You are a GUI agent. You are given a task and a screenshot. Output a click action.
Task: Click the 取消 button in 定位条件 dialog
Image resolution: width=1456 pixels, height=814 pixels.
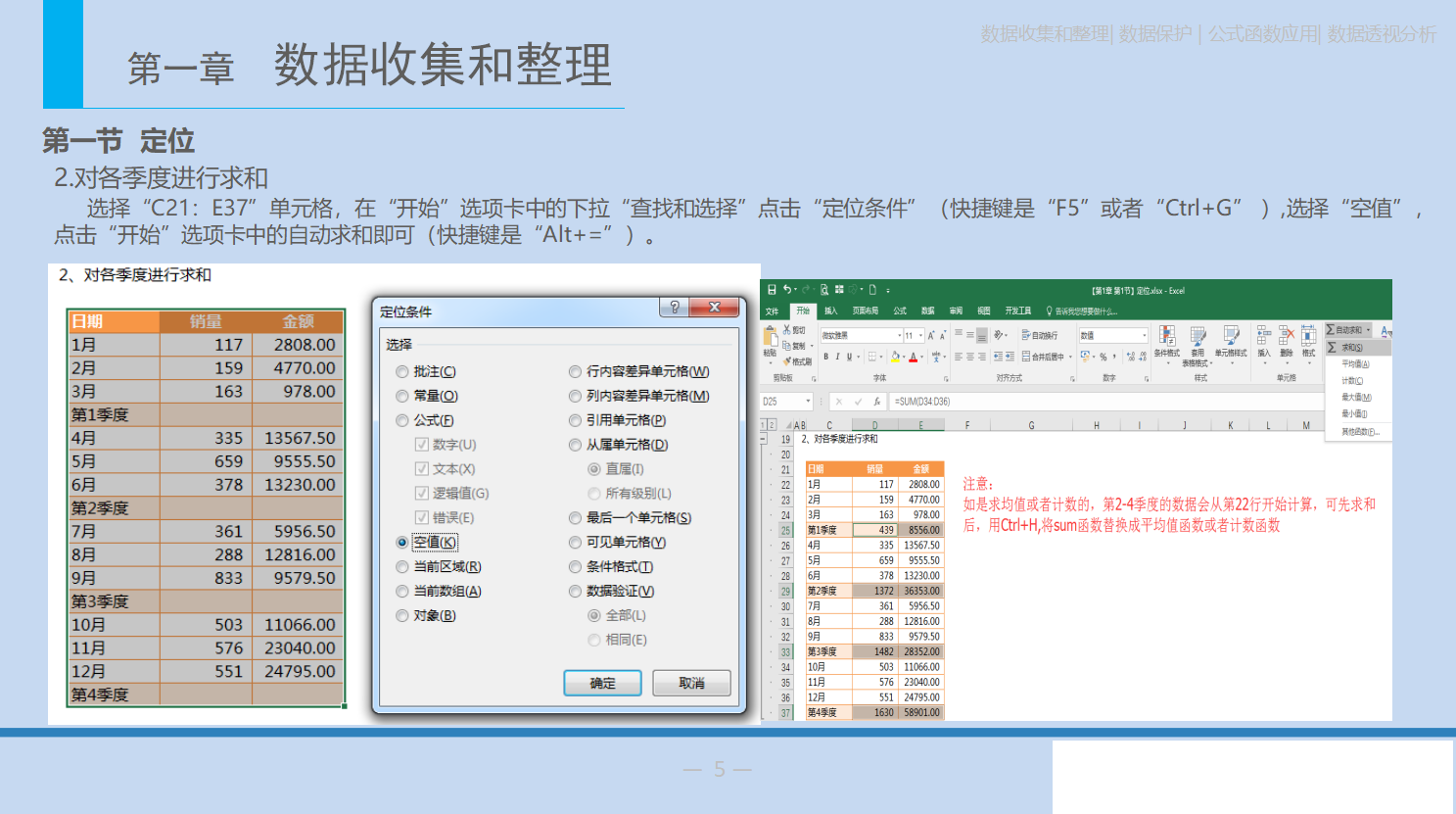point(692,684)
